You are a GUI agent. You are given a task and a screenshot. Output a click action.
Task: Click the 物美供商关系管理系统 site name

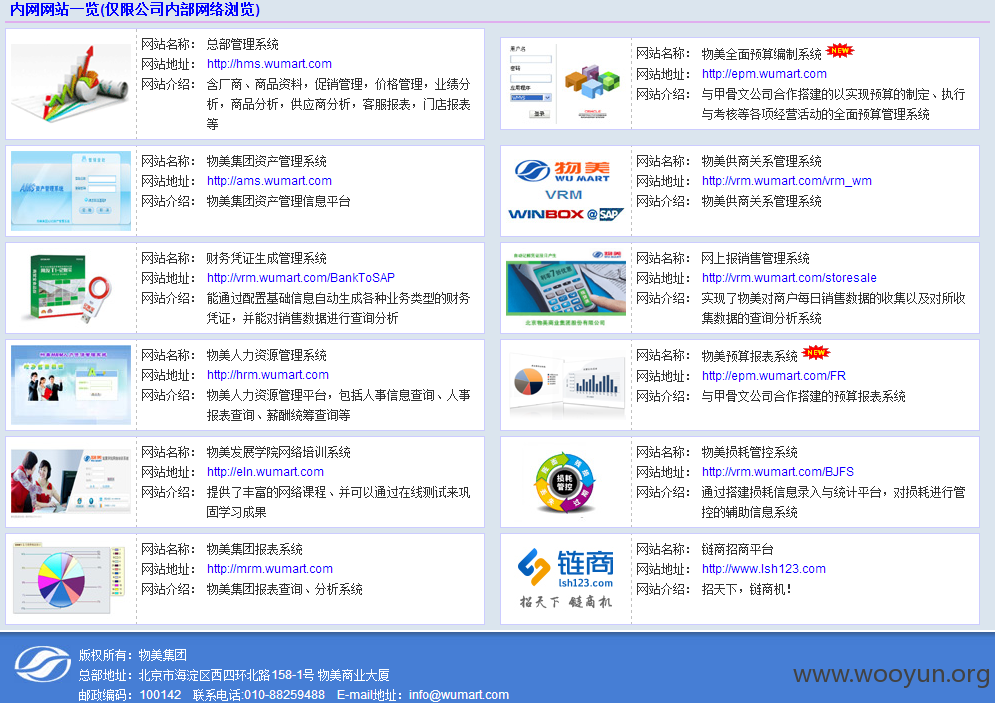tap(761, 161)
